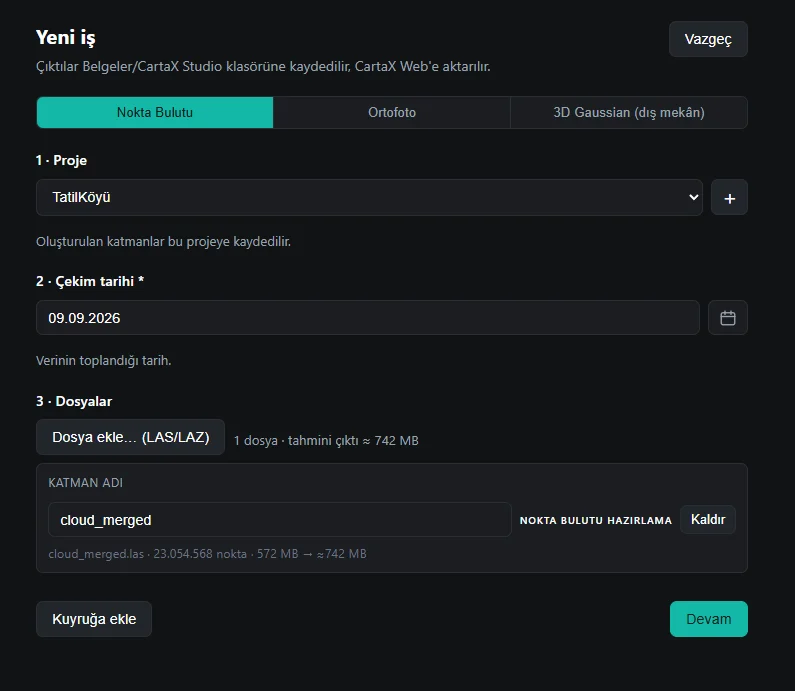The width and height of the screenshot is (795, 691).
Task: Click the '1 · Proje' section heading
Action: tap(61, 161)
